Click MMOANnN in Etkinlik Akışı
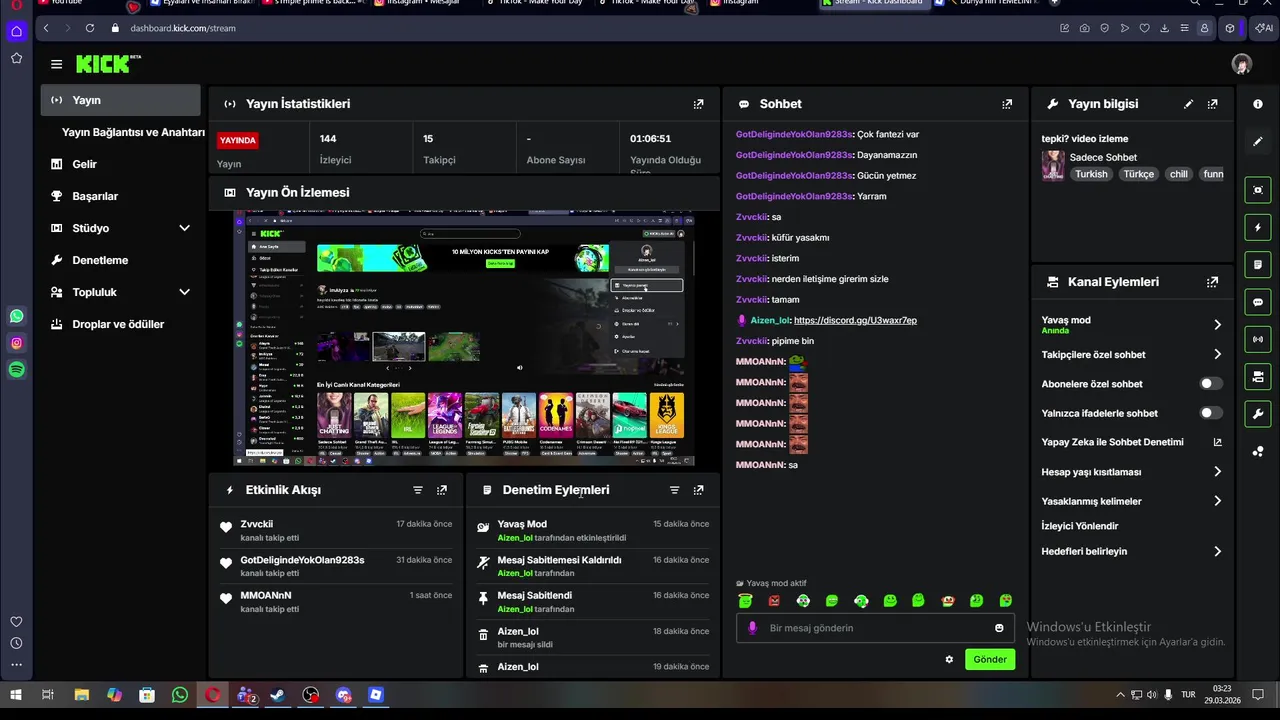This screenshot has width=1280, height=720. (266, 595)
